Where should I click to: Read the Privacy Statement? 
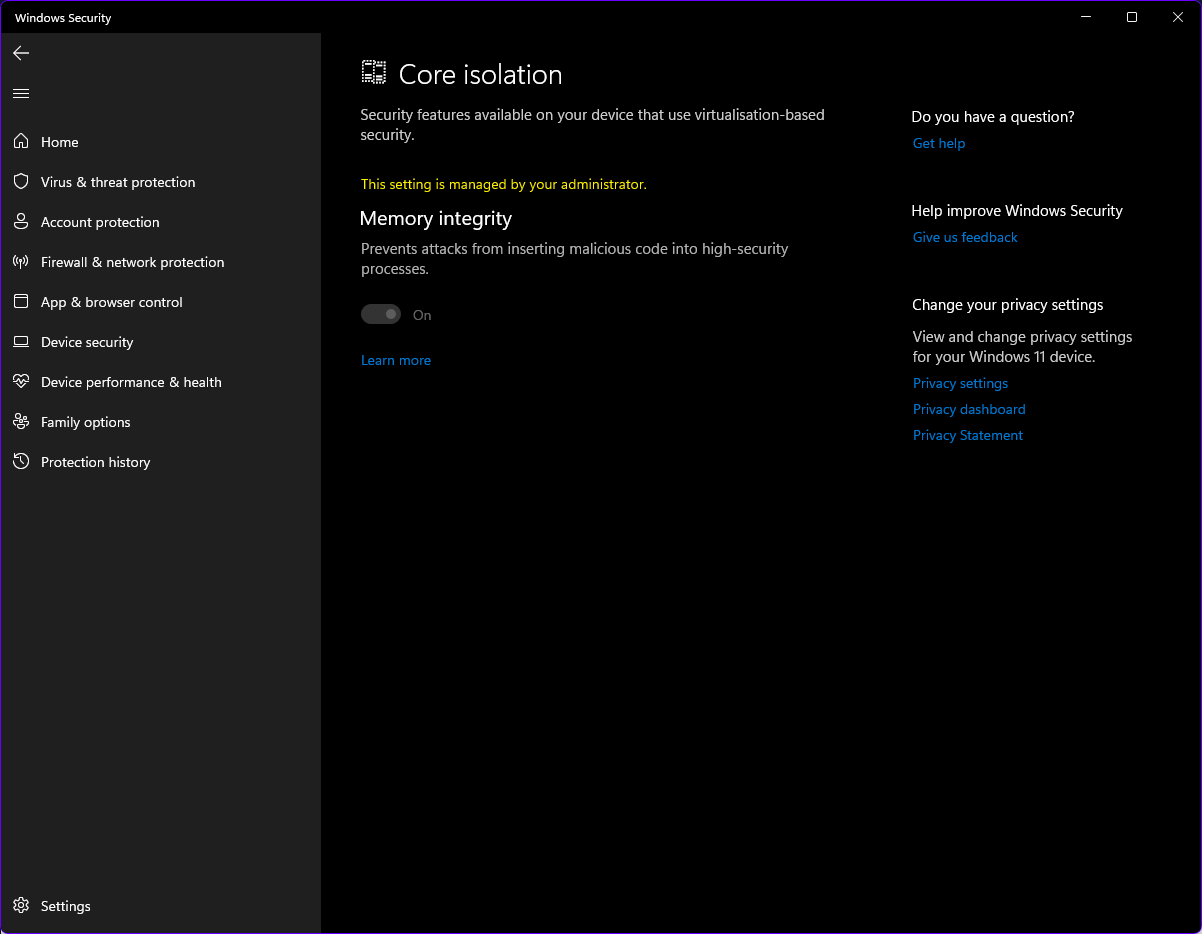coord(967,435)
